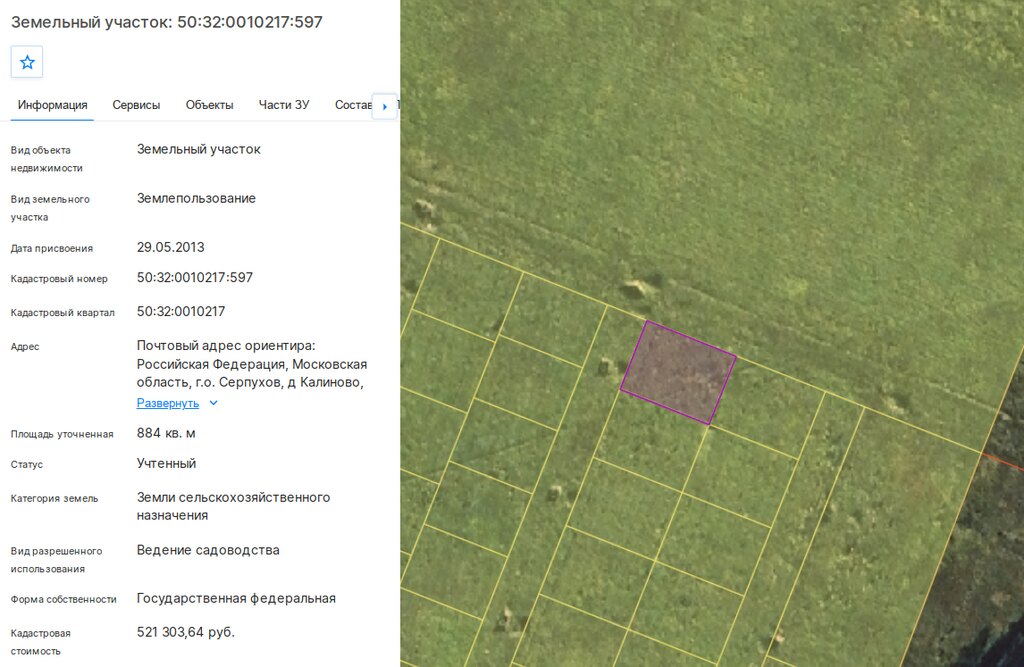1024x667 pixels.
Task: Expand the address with the chevron arrow
Action: click(x=213, y=403)
